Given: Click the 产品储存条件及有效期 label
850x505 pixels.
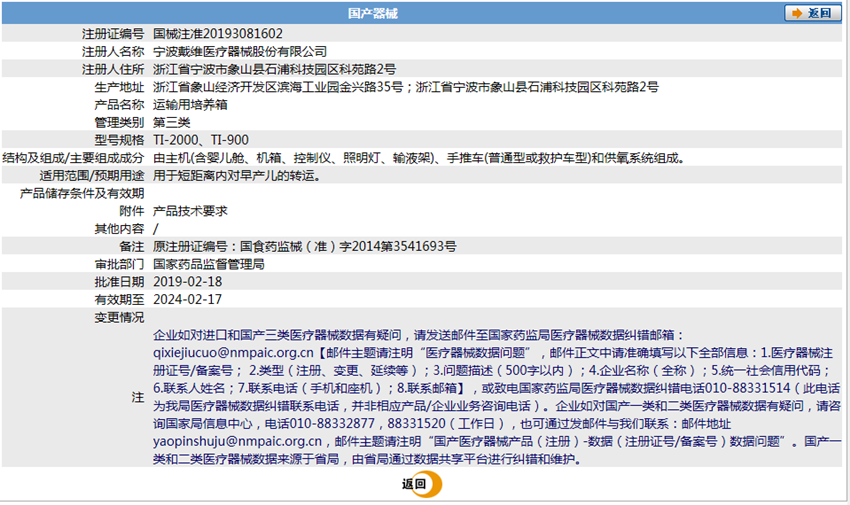Looking at the screenshot, I should [82, 193].
